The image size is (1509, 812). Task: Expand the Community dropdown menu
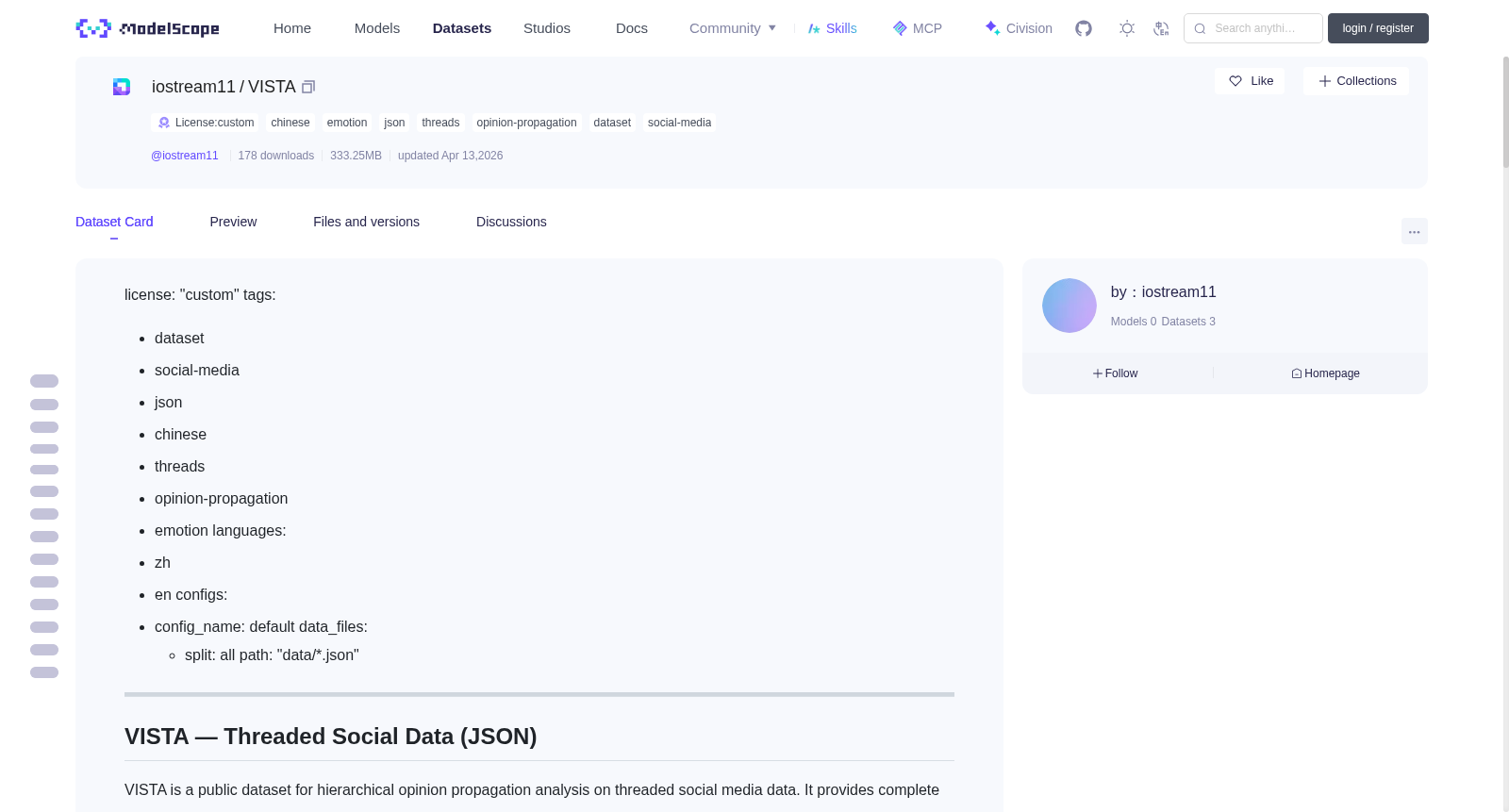733,28
